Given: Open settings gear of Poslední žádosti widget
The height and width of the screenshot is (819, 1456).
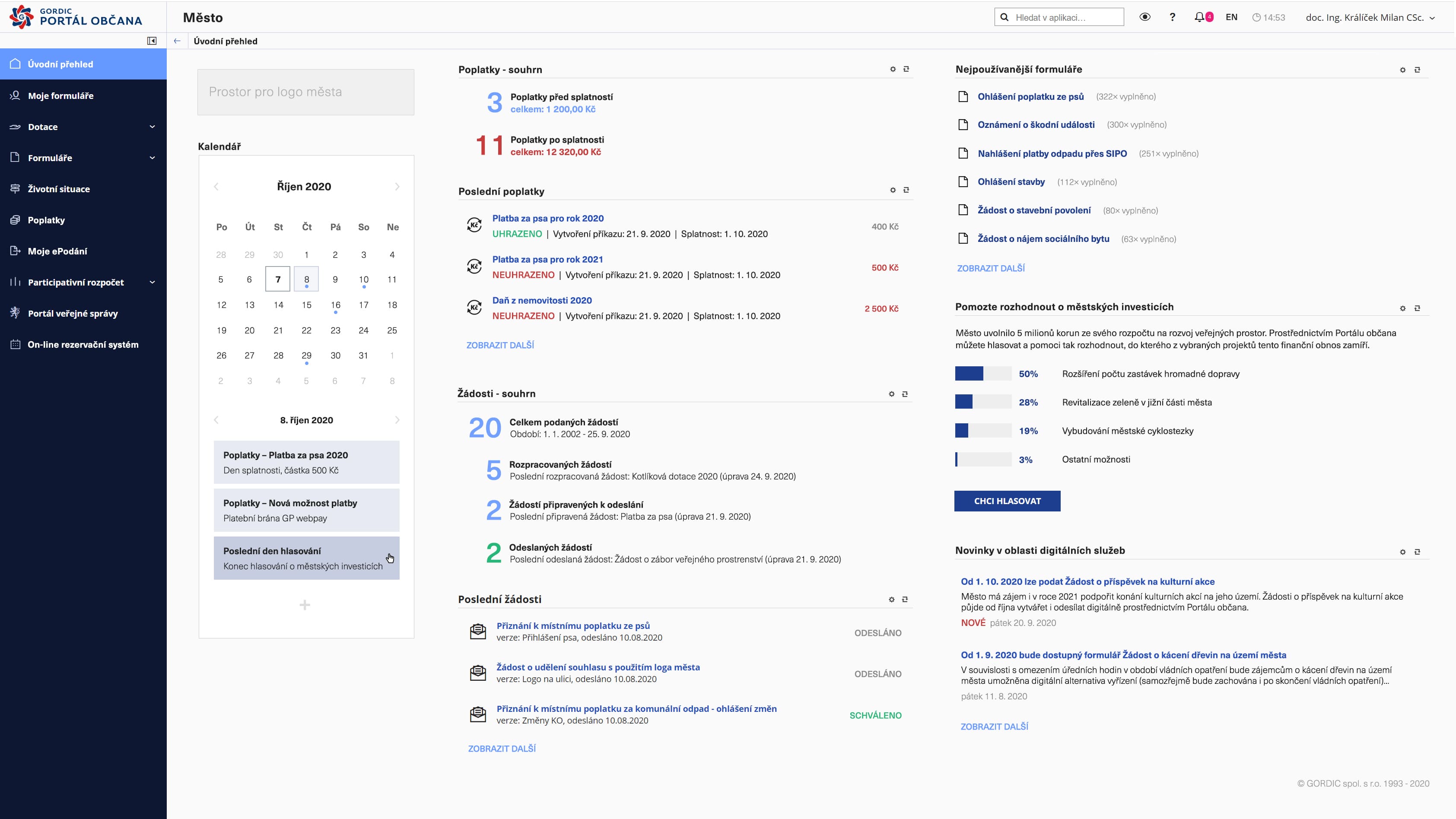Looking at the screenshot, I should (x=892, y=599).
